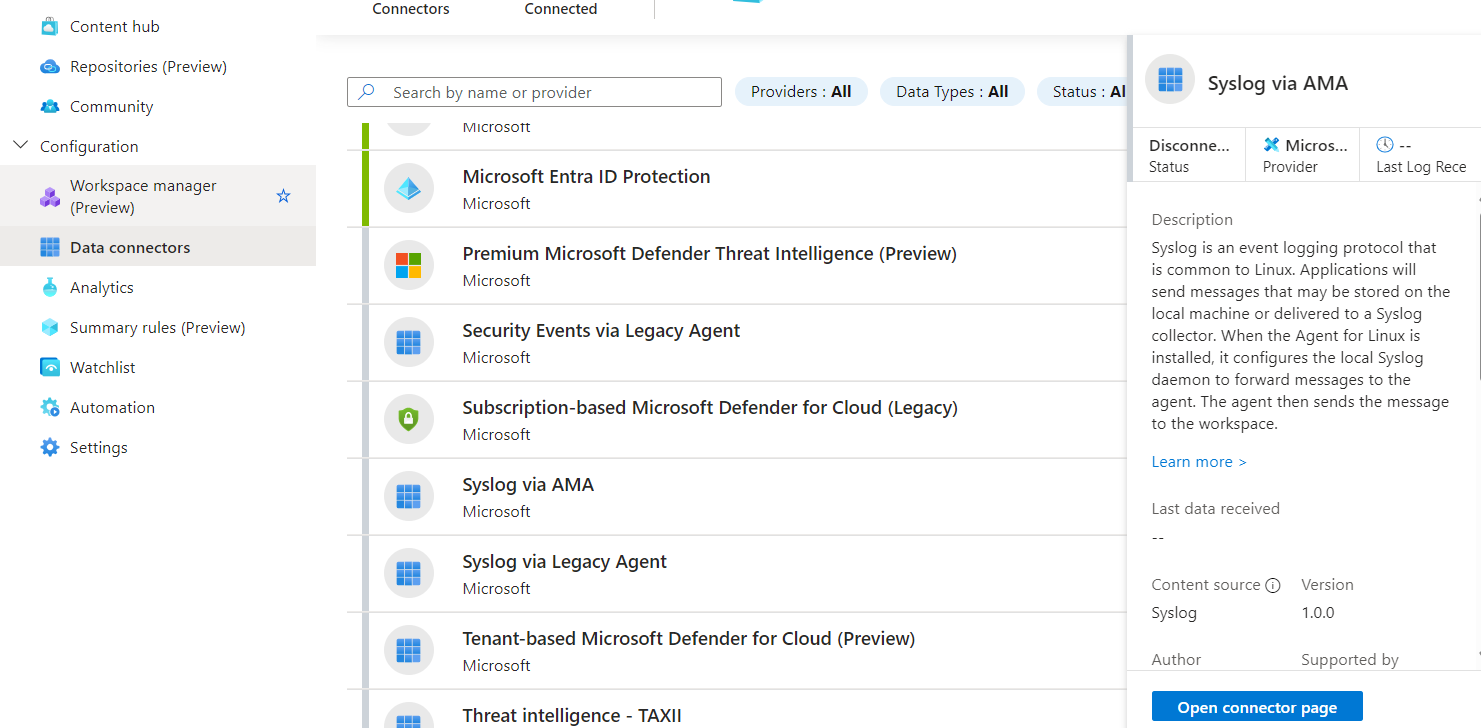Click the Automation gear icon

click(x=50, y=408)
